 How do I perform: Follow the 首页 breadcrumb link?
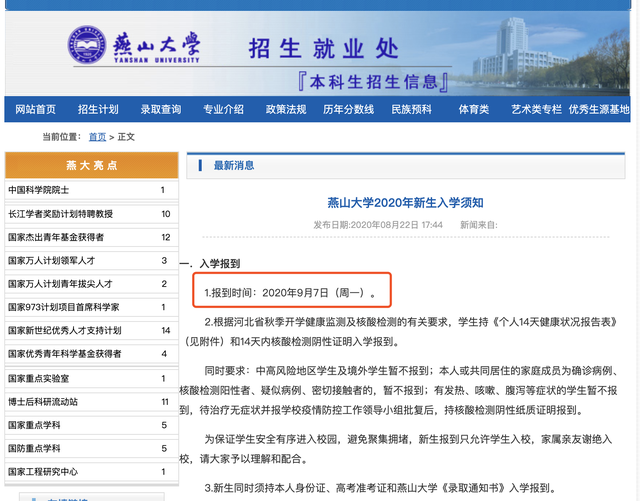[97, 137]
